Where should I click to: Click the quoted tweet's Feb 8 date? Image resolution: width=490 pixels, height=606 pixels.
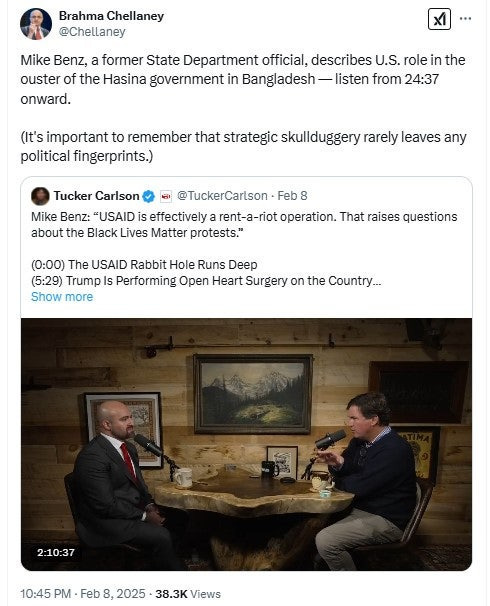pyautogui.click(x=292, y=196)
